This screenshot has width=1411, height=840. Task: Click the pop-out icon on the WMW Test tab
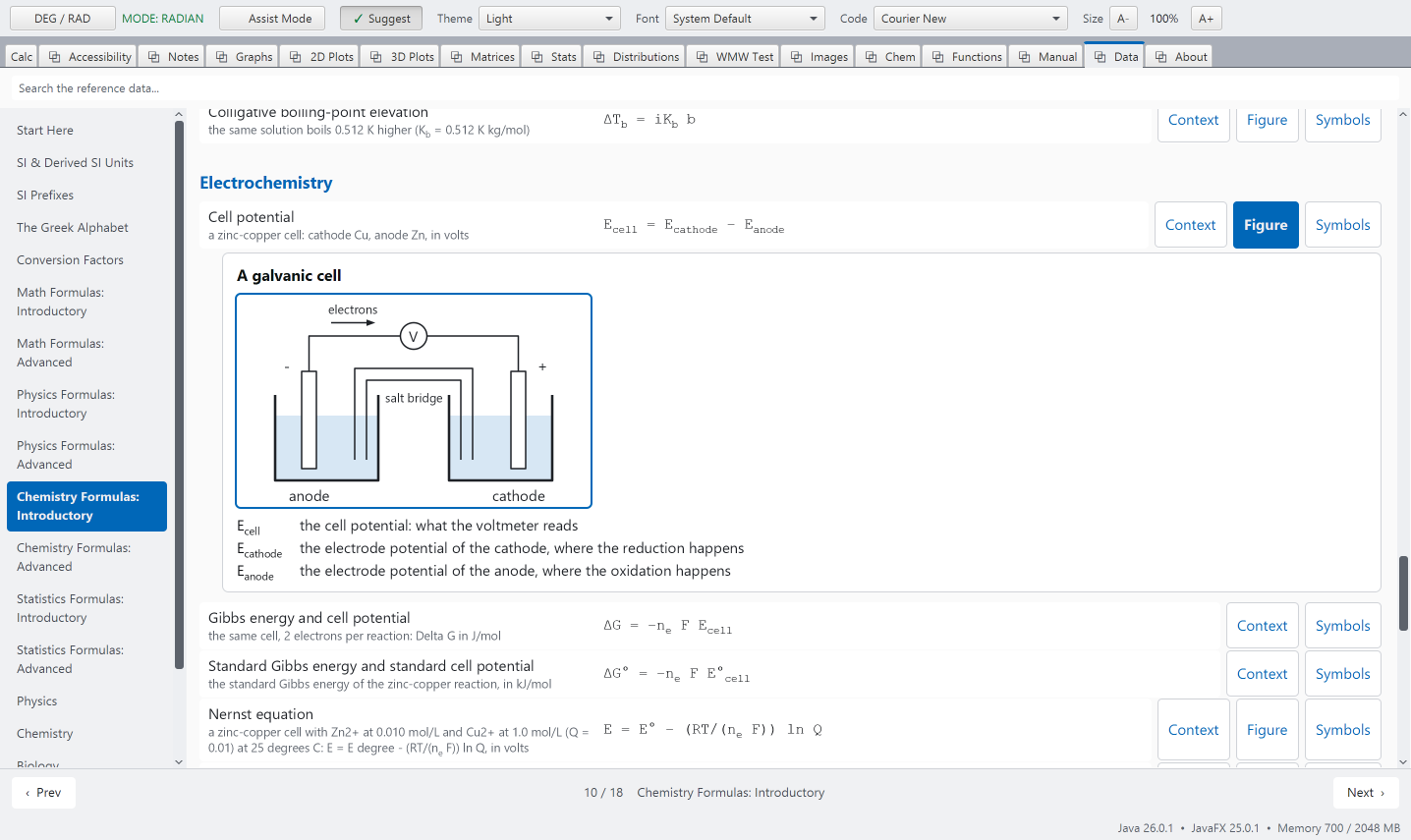(703, 57)
